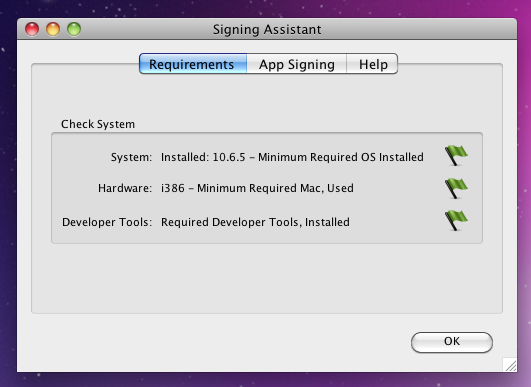
Task: Select text "Required Developer Tools, Installed"
Action: (x=255, y=222)
